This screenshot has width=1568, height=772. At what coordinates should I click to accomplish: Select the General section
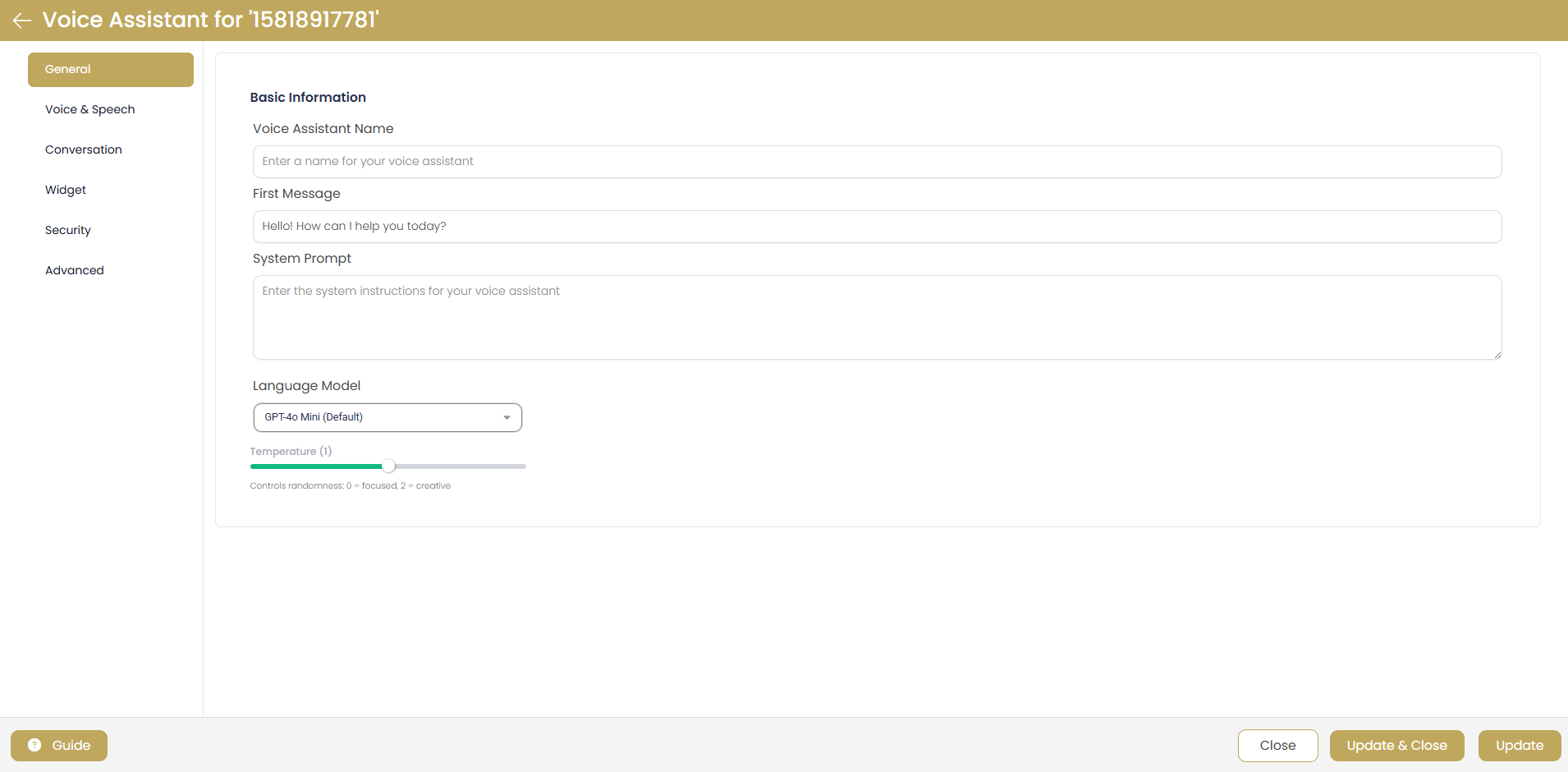point(67,69)
